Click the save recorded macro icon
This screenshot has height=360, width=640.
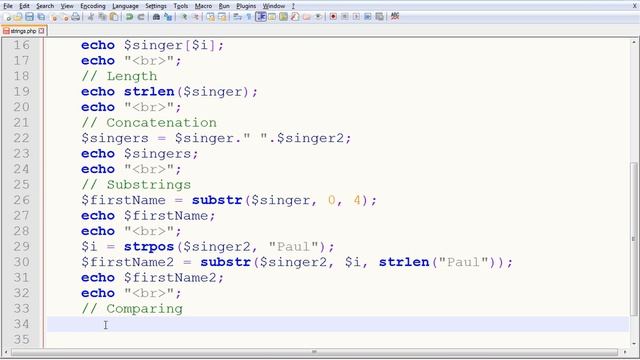coord(379,17)
